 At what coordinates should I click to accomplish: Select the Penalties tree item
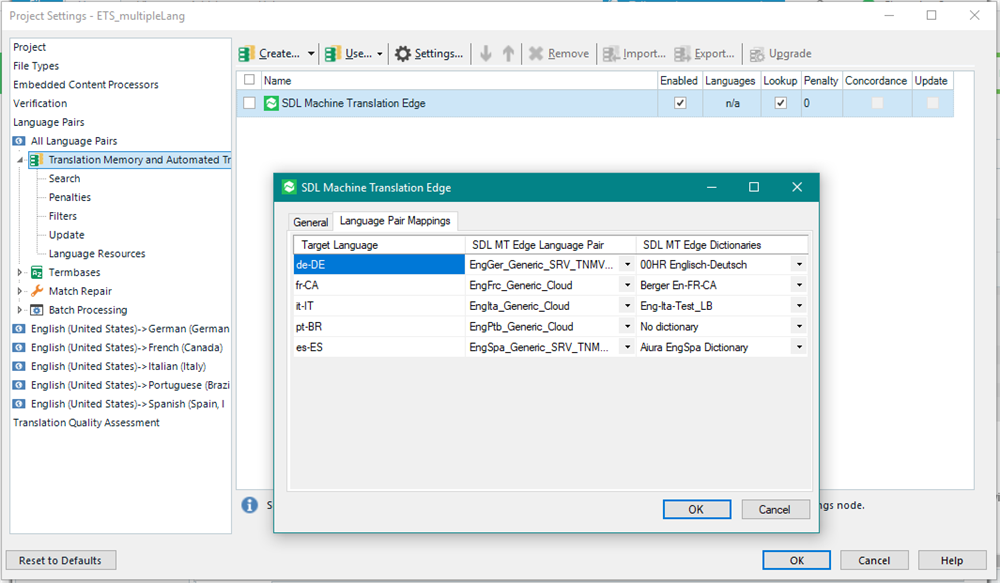70,198
